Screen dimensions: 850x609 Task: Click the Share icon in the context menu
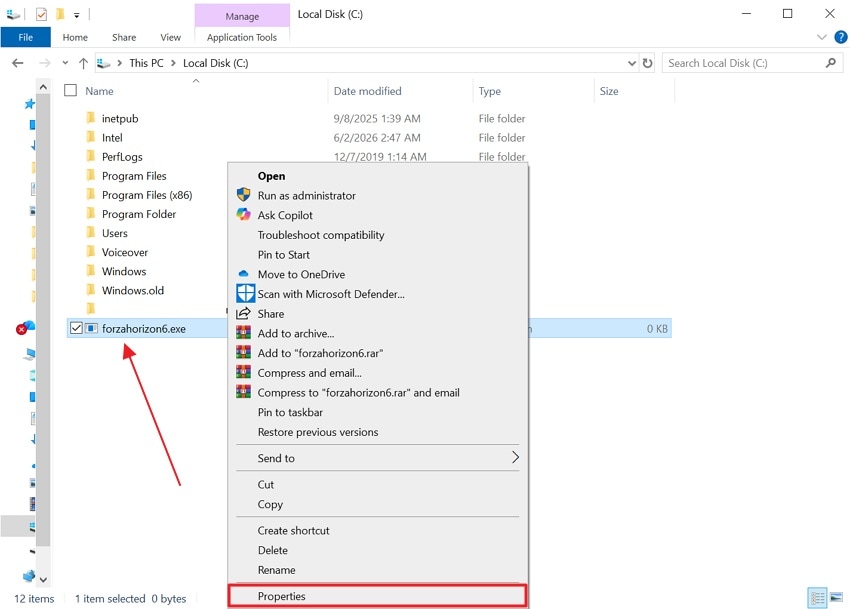click(x=243, y=313)
